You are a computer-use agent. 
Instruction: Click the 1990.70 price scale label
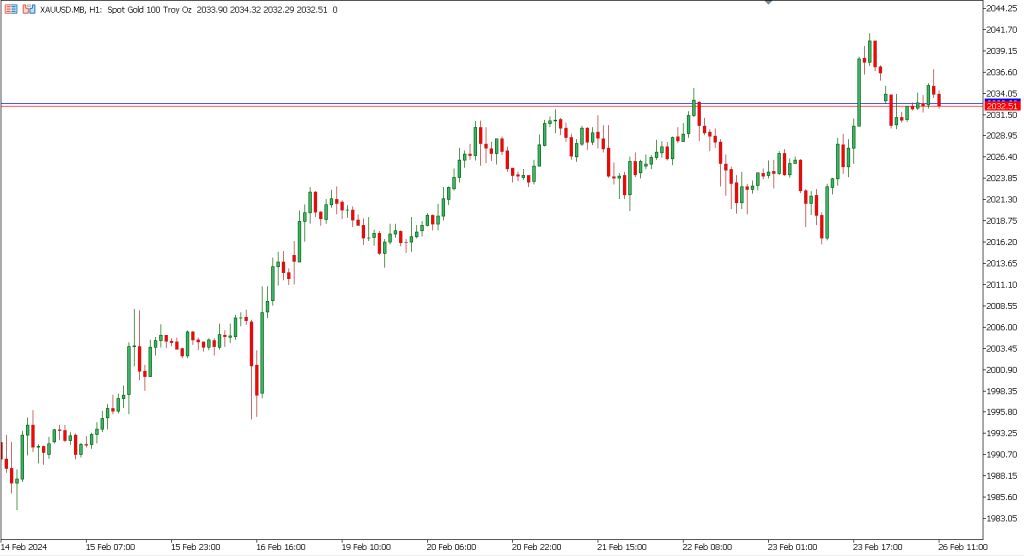click(1002, 454)
